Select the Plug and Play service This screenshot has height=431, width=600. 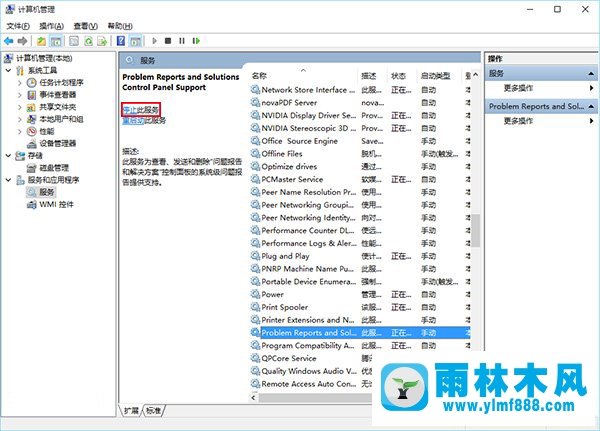(360, 256)
